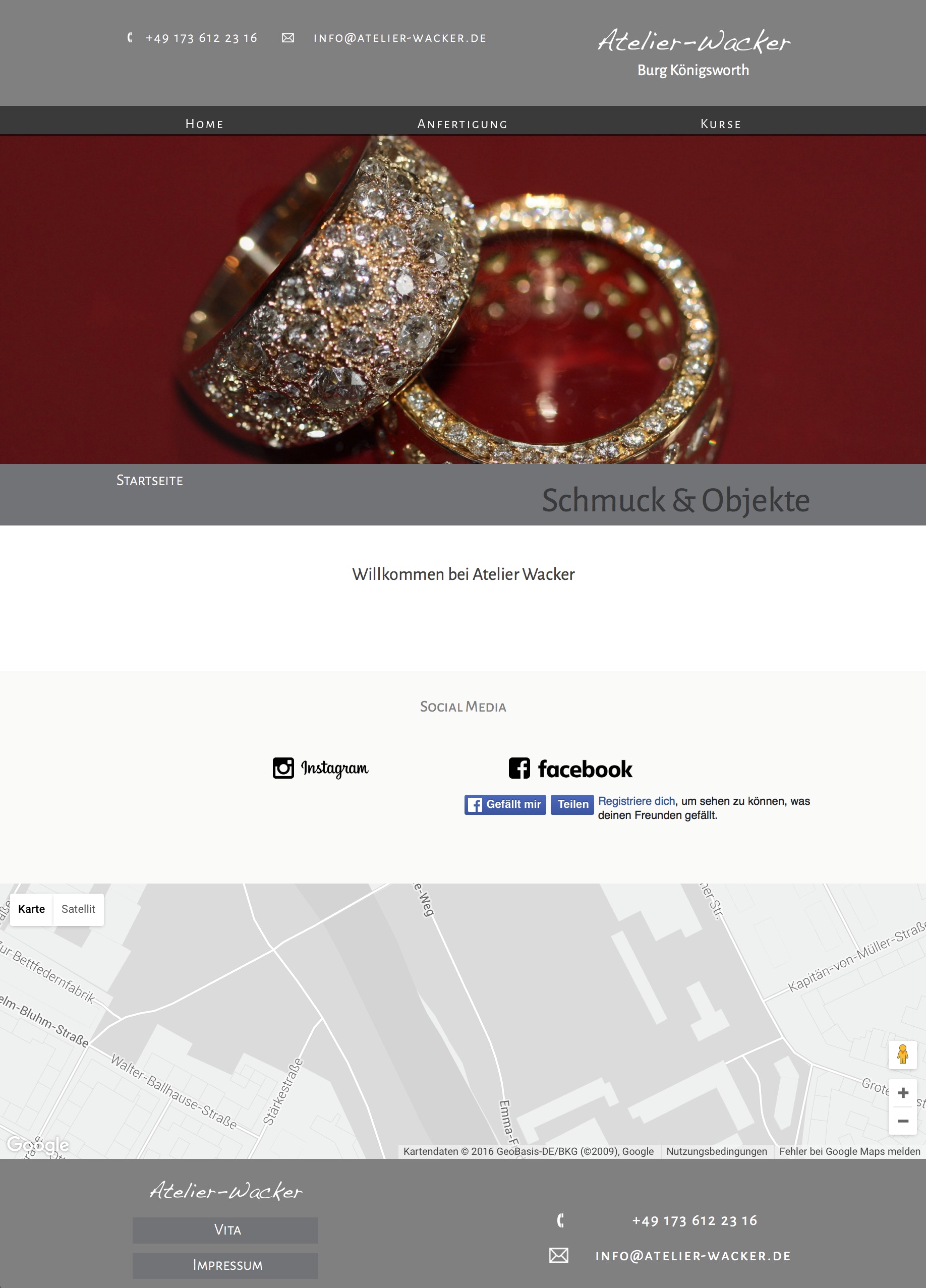The image size is (926, 1288).
Task: Click the Teilen share button
Action: [x=572, y=804]
